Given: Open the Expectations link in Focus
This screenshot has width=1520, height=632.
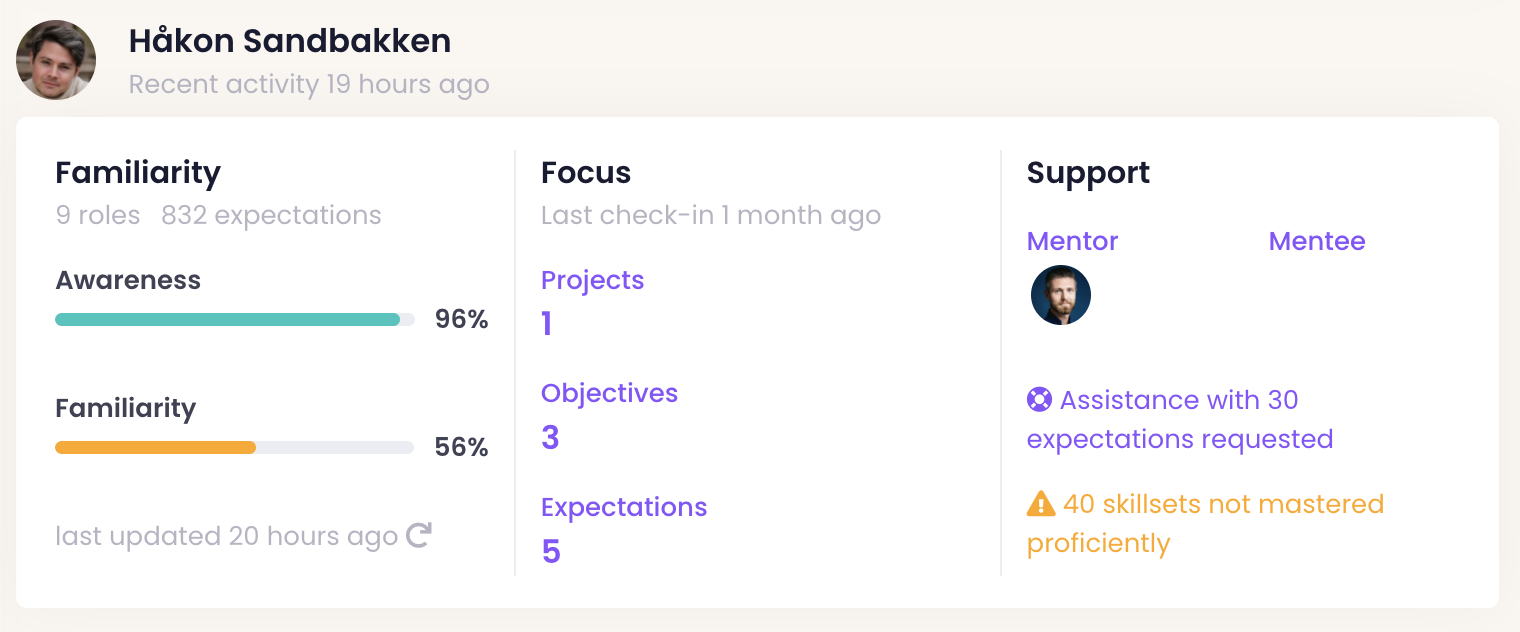Looking at the screenshot, I should point(624,507).
